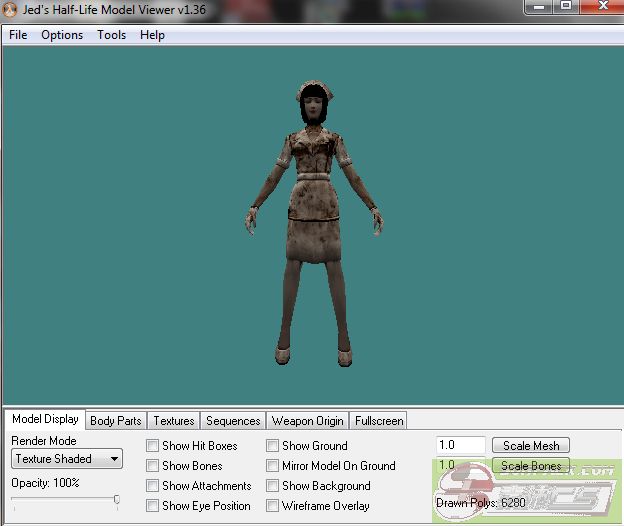The image size is (624, 526).
Task: Open the Help menu
Action: tap(152, 35)
